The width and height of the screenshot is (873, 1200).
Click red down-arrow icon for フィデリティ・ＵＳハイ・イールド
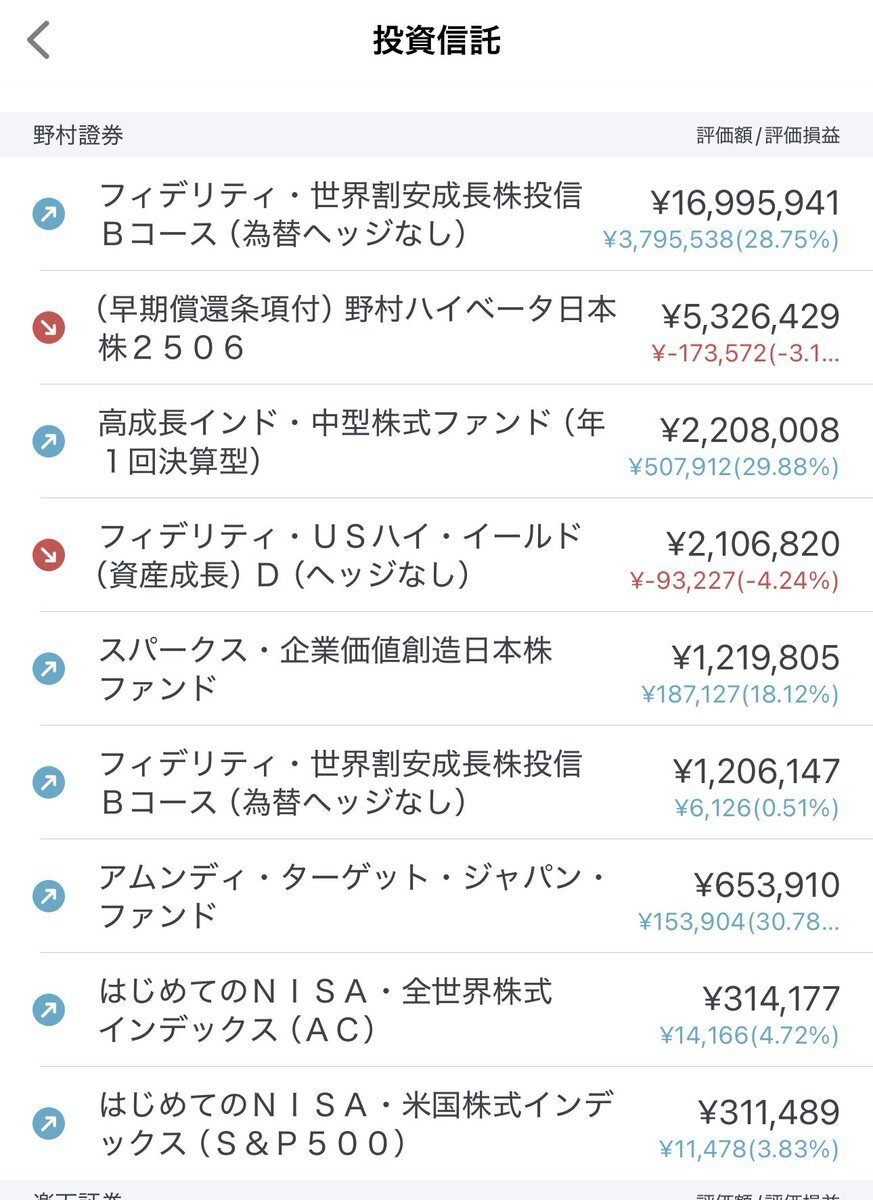[48, 554]
